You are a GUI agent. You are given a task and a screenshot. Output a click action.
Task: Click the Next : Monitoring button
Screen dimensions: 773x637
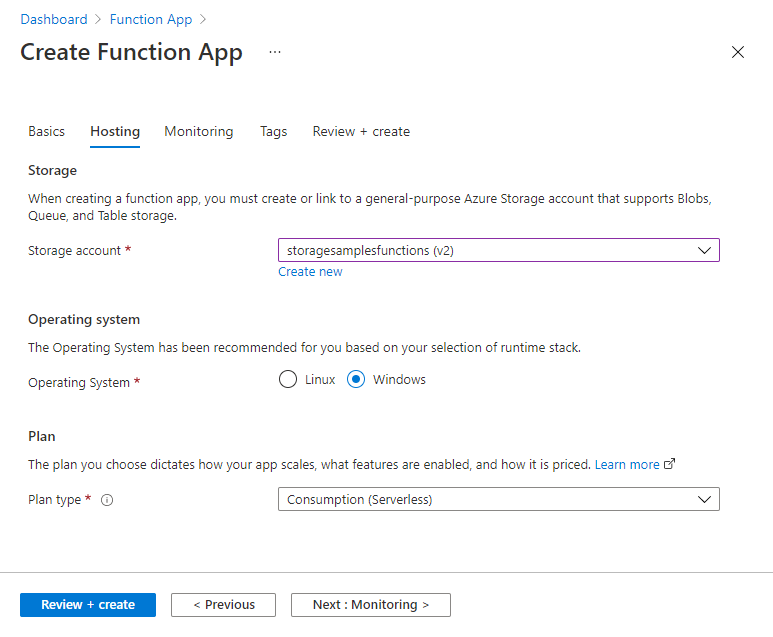pyautogui.click(x=370, y=605)
